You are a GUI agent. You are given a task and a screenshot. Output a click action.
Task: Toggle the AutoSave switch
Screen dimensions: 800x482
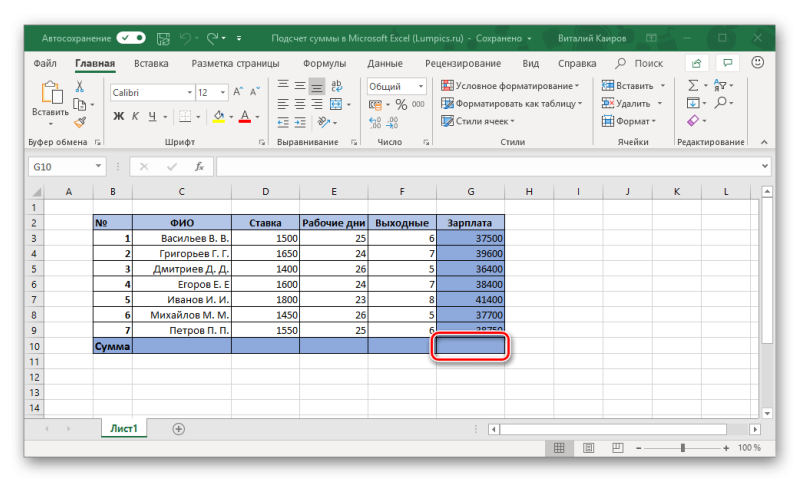coord(131,38)
